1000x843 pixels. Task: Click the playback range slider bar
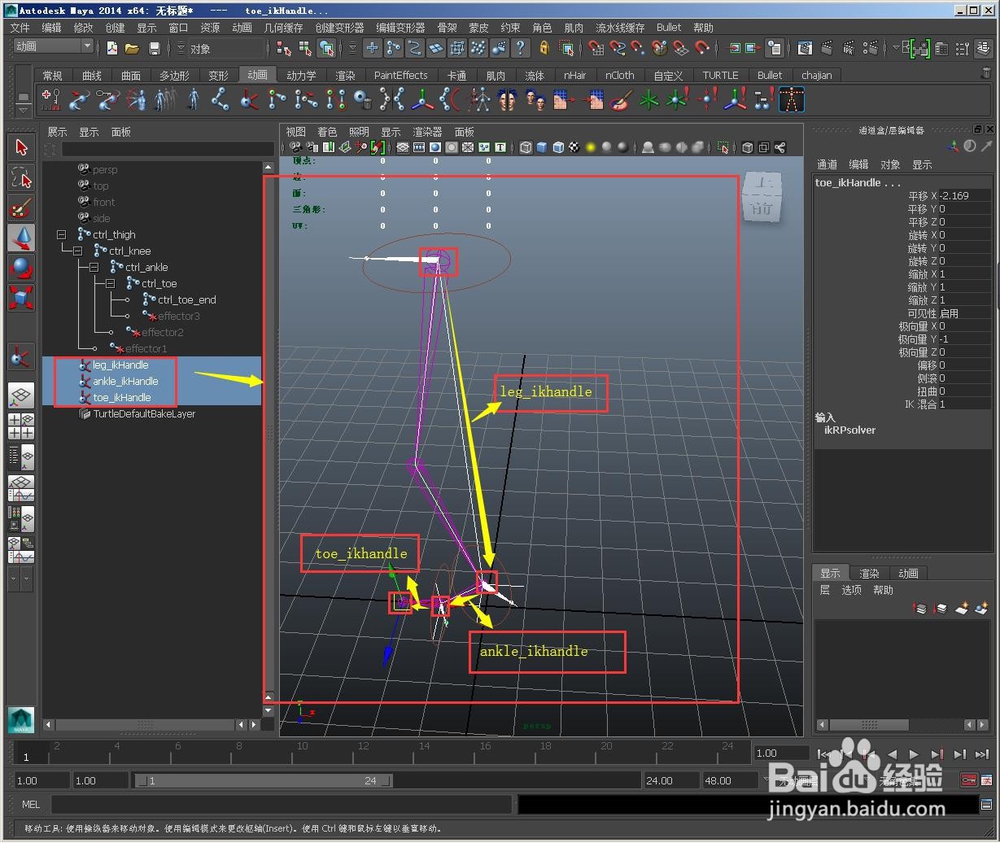(x=263, y=781)
